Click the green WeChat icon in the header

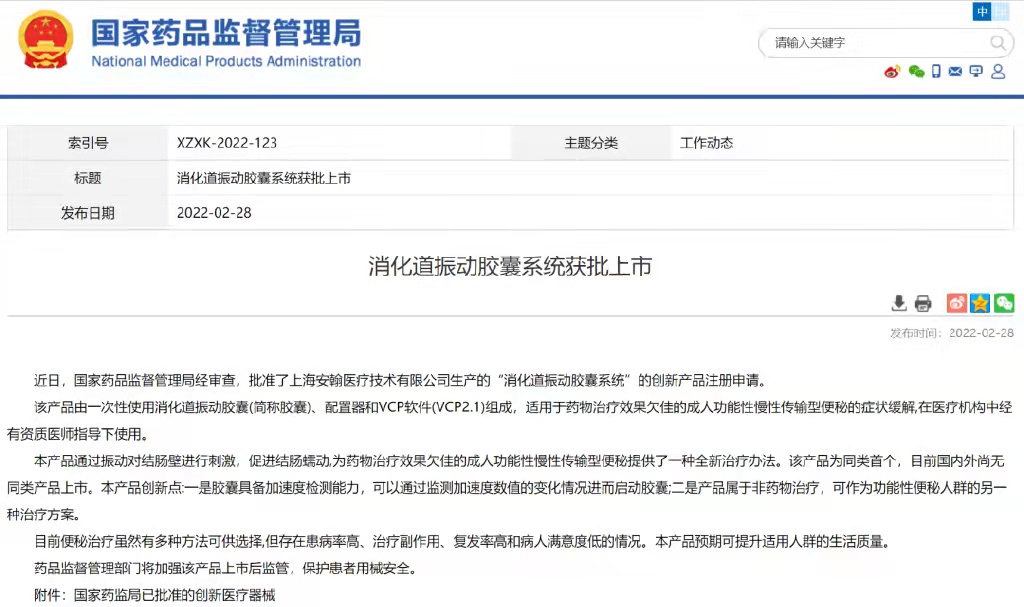[916, 72]
